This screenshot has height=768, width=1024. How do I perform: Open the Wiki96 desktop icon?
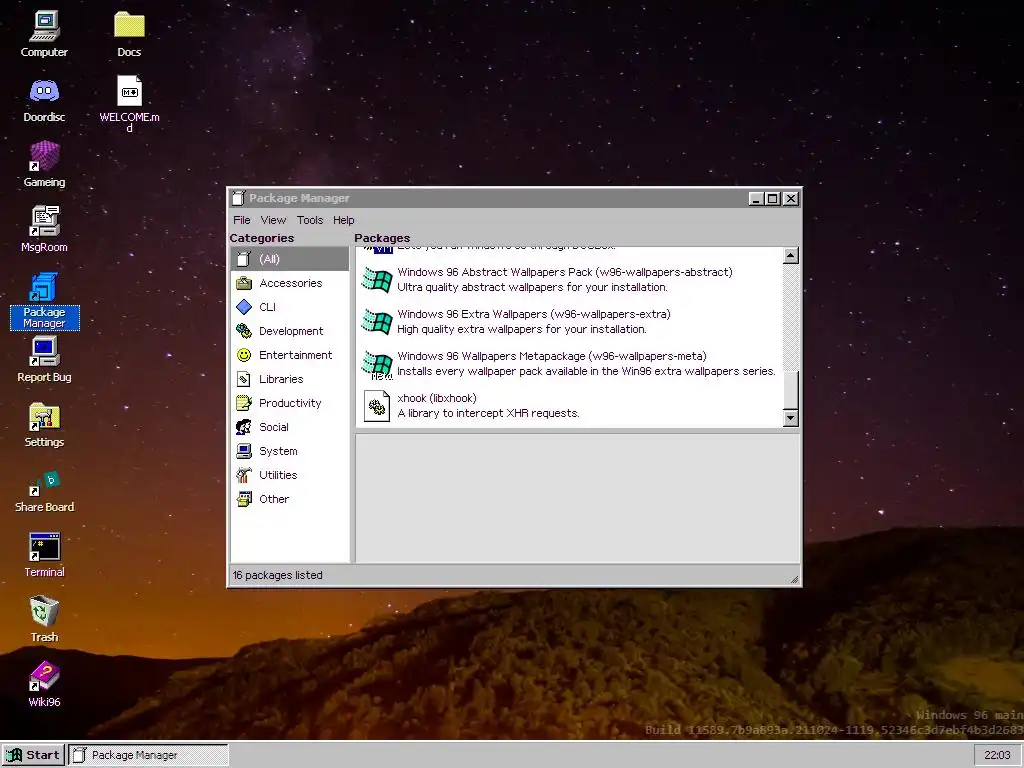44,684
